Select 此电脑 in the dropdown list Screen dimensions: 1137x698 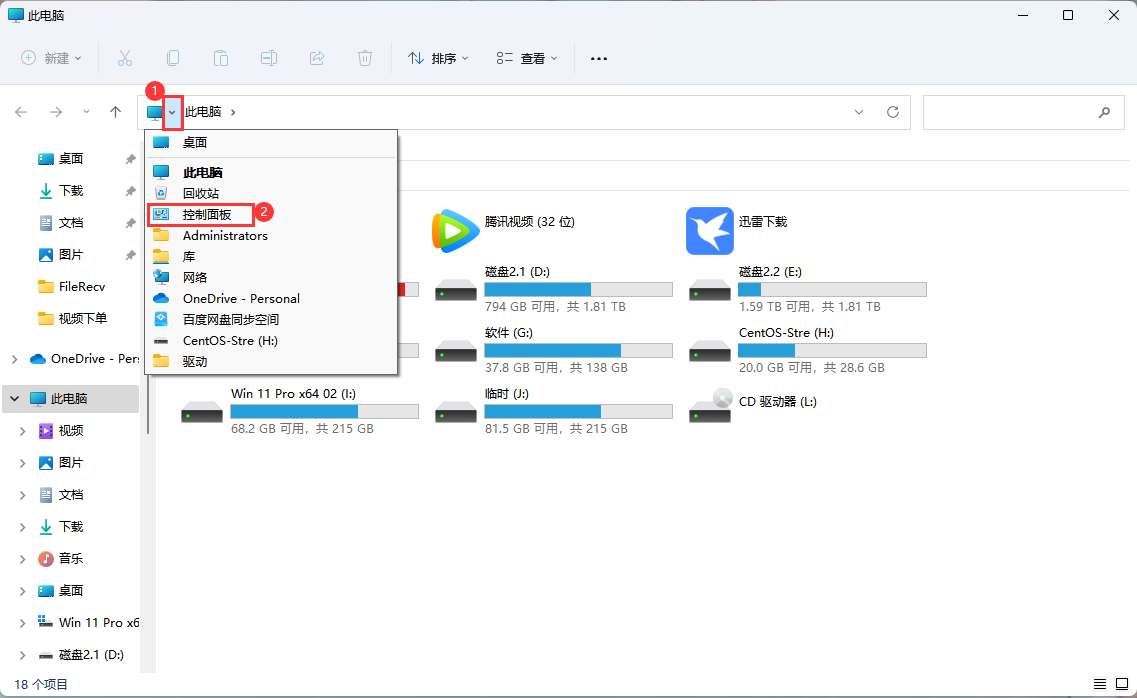[271, 173]
